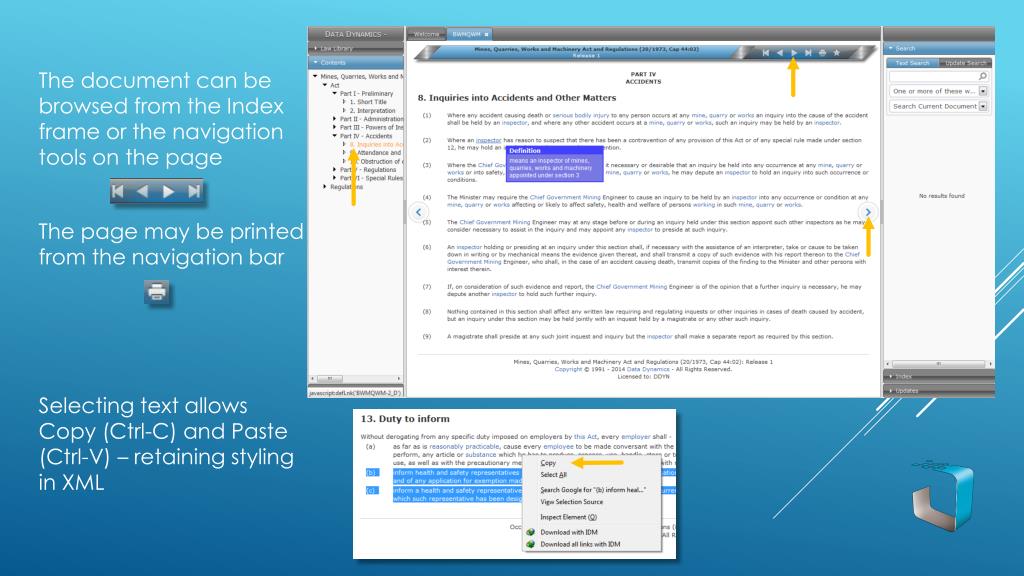1024x576 pixels.
Task: Open 'One or more of these words' dropdown
Action: 983,91
